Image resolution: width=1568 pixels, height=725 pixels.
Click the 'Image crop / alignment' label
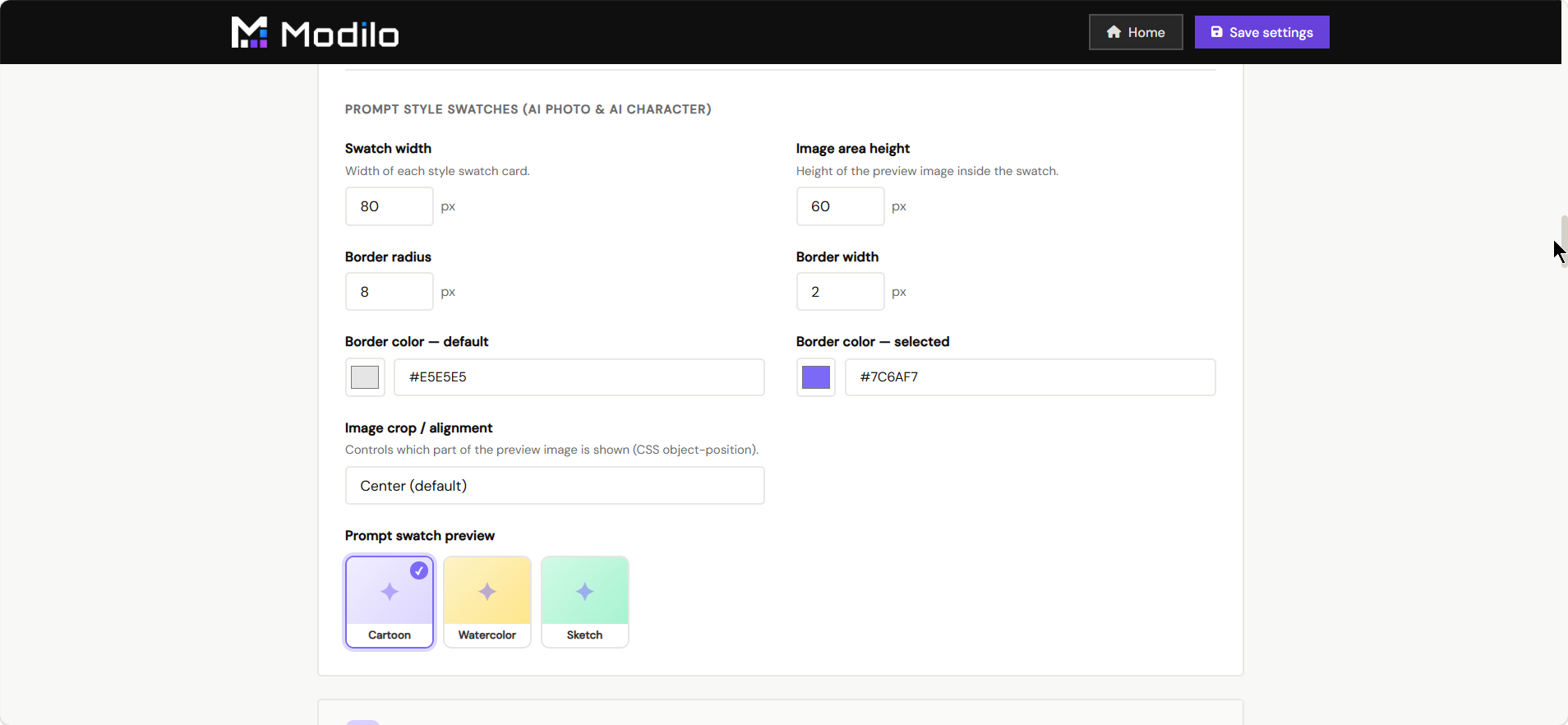[x=419, y=428]
